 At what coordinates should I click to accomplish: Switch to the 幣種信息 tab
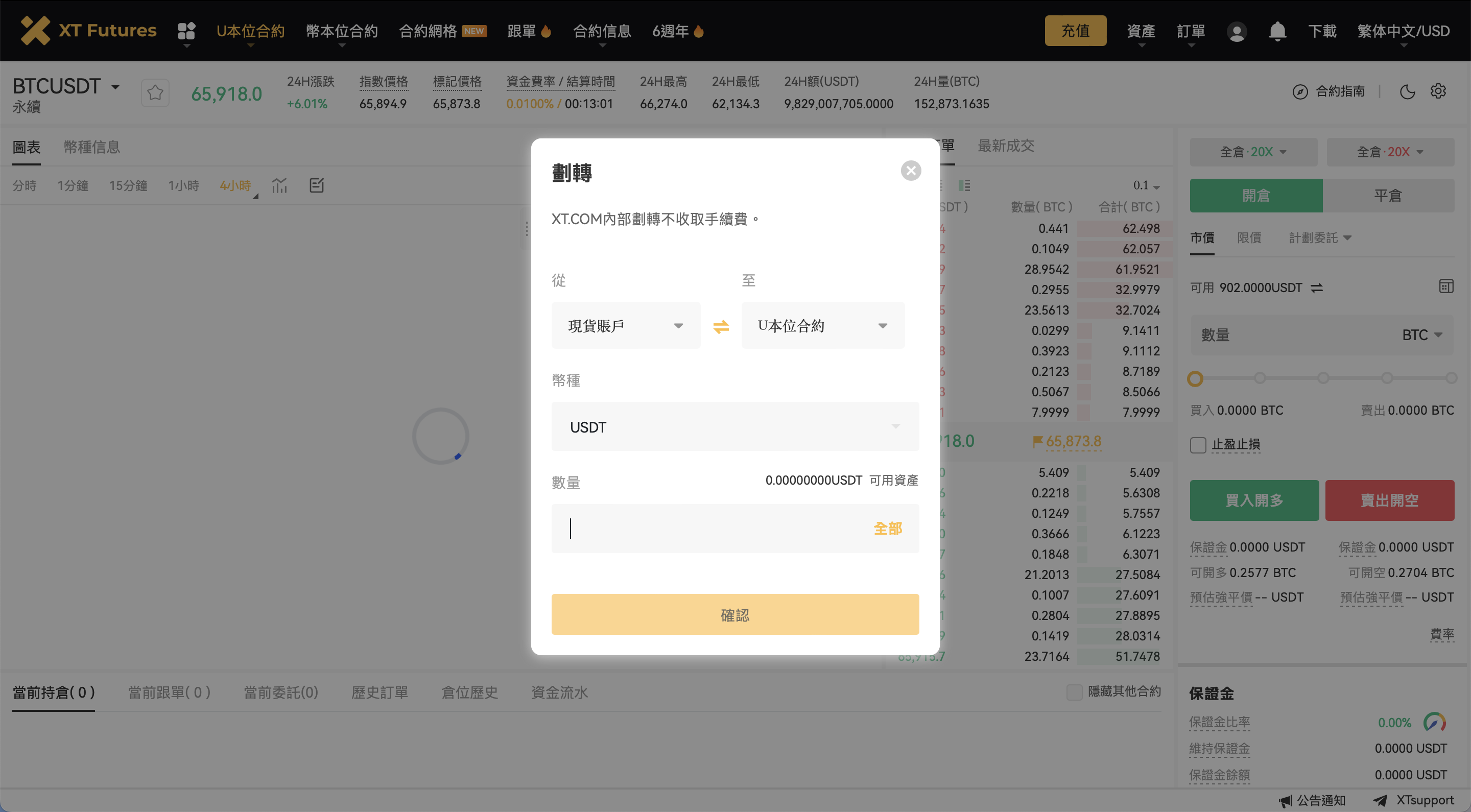point(92,147)
